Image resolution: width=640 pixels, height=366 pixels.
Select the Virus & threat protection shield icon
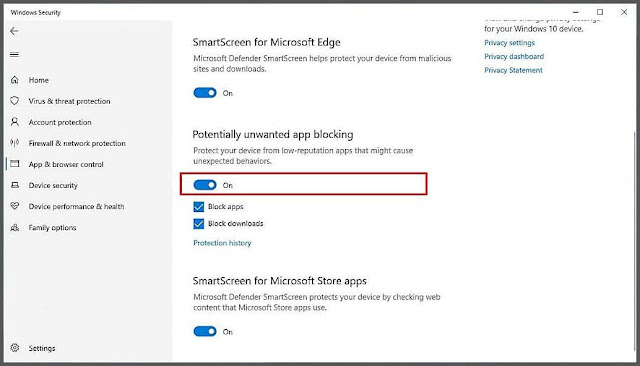tap(15, 101)
